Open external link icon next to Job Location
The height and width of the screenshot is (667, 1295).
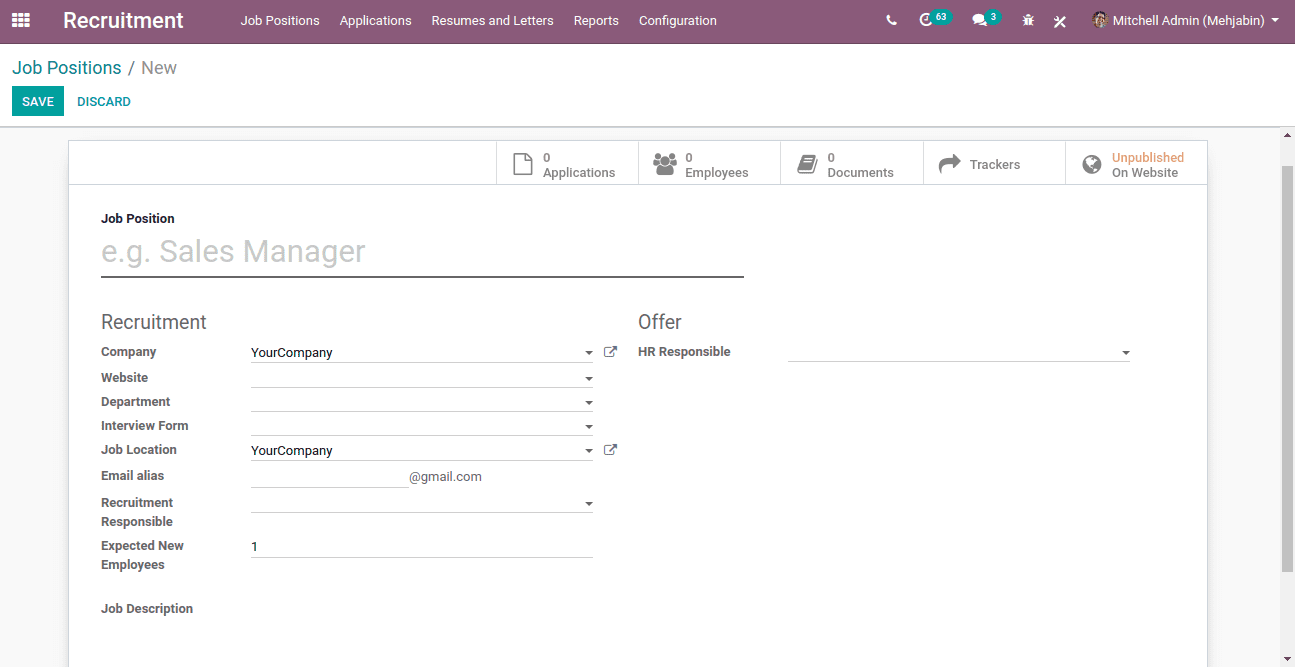pyautogui.click(x=610, y=450)
